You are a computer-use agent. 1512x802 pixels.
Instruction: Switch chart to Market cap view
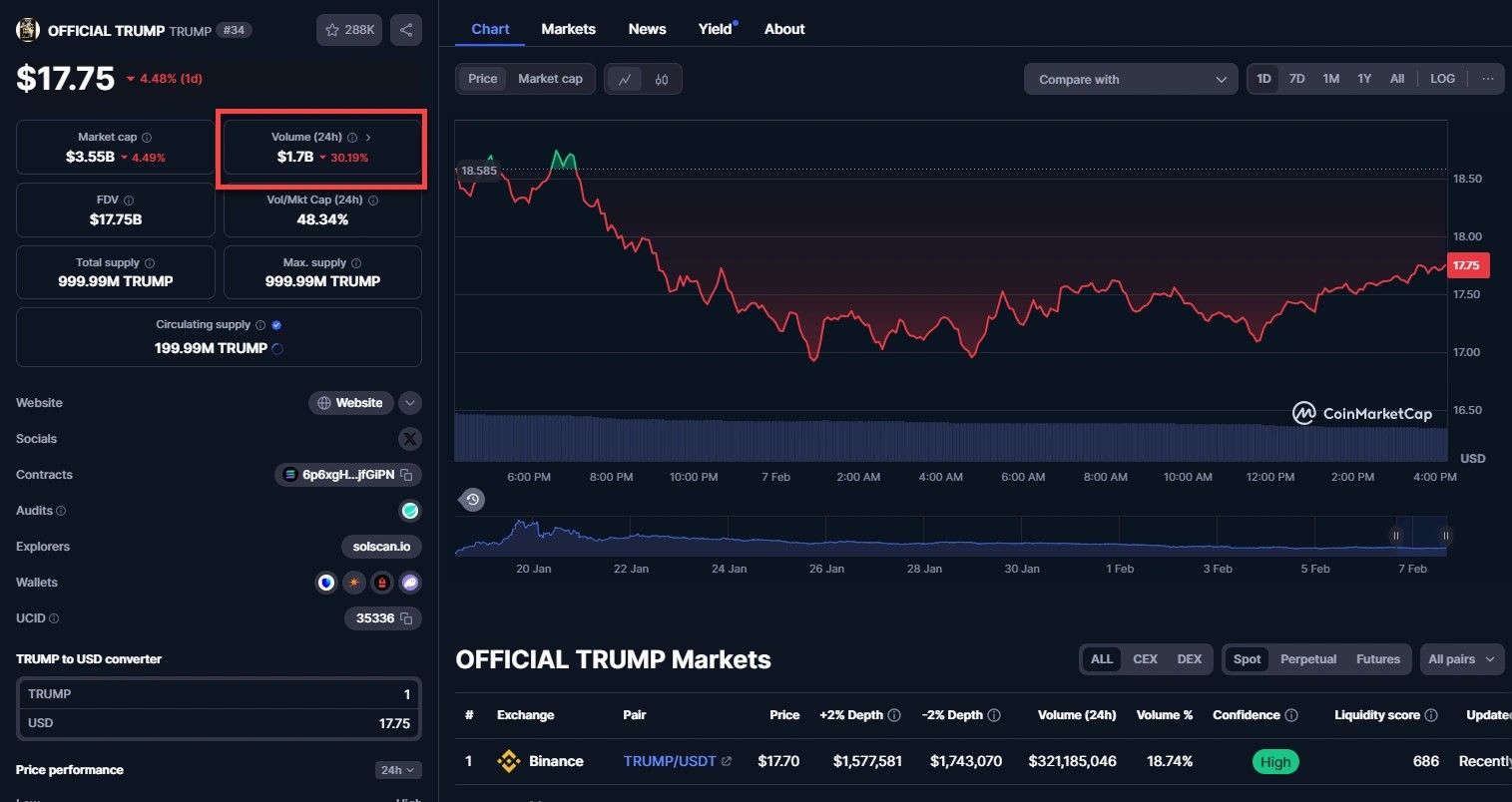[550, 79]
